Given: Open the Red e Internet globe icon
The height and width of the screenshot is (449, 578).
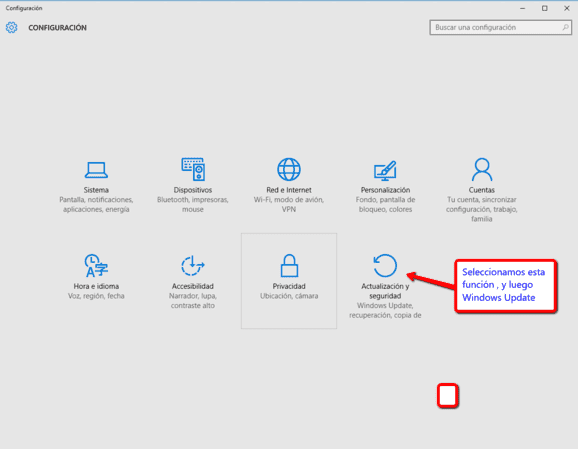Looking at the screenshot, I should click(x=289, y=169).
